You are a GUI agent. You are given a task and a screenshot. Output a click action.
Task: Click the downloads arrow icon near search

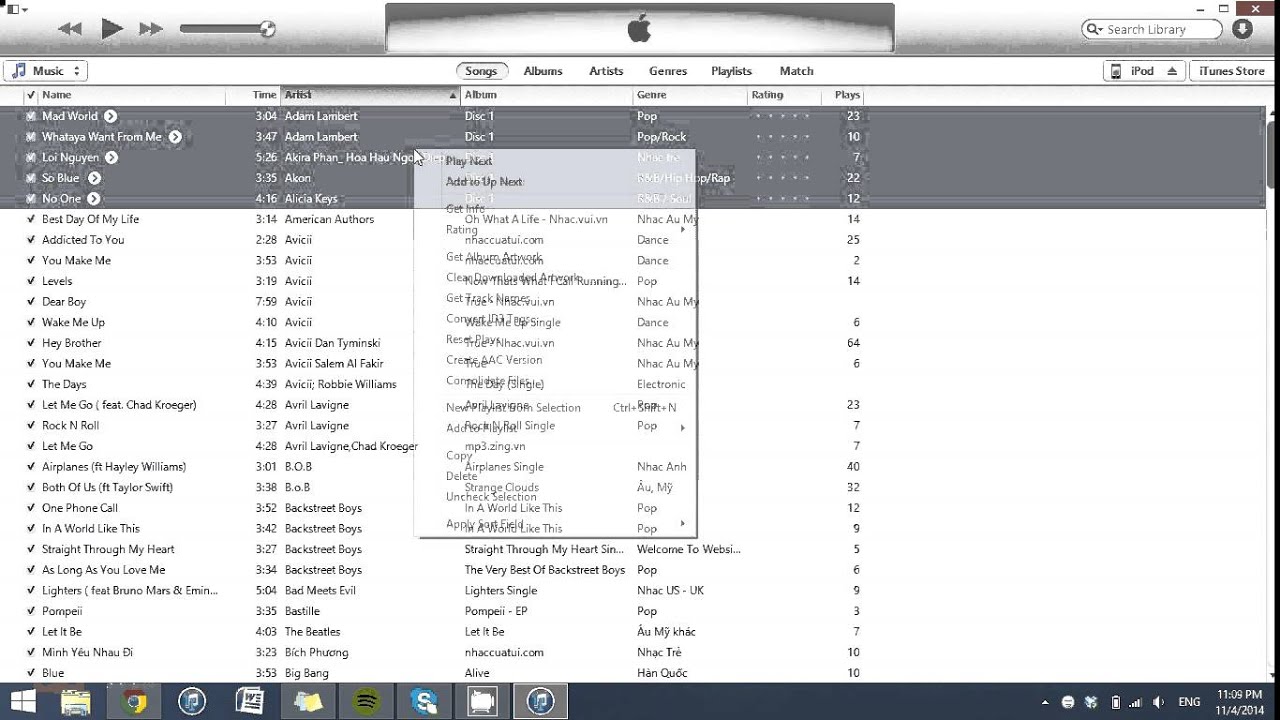(x=1242, y=29)
